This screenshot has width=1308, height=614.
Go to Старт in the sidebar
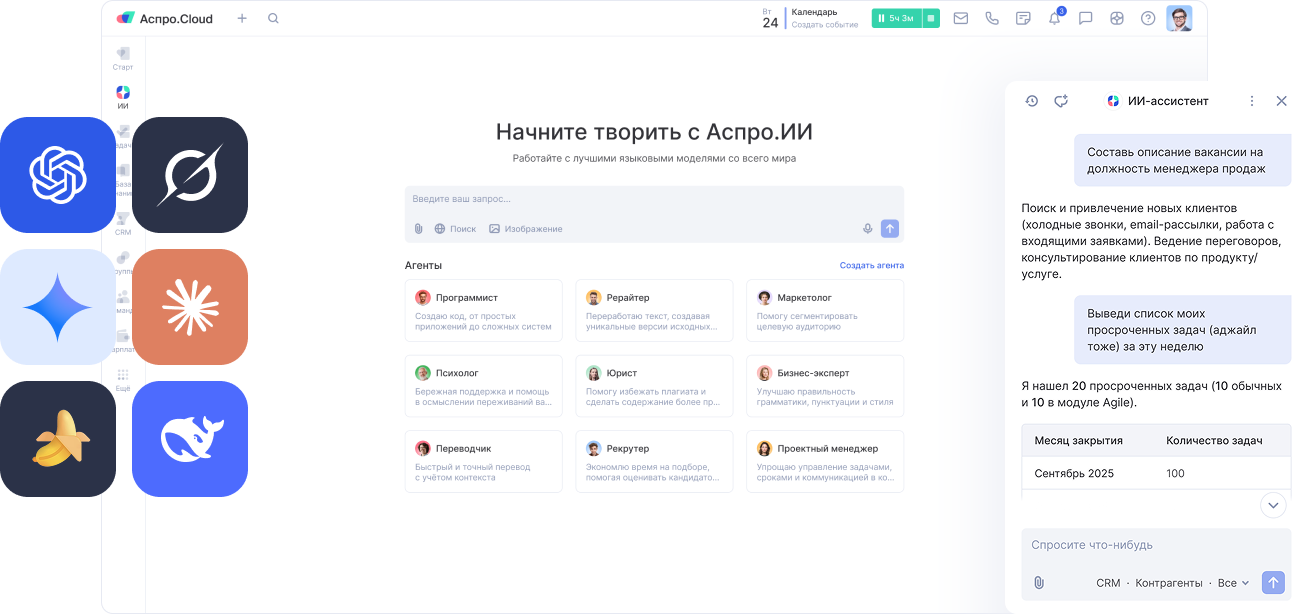click(123, 58)
